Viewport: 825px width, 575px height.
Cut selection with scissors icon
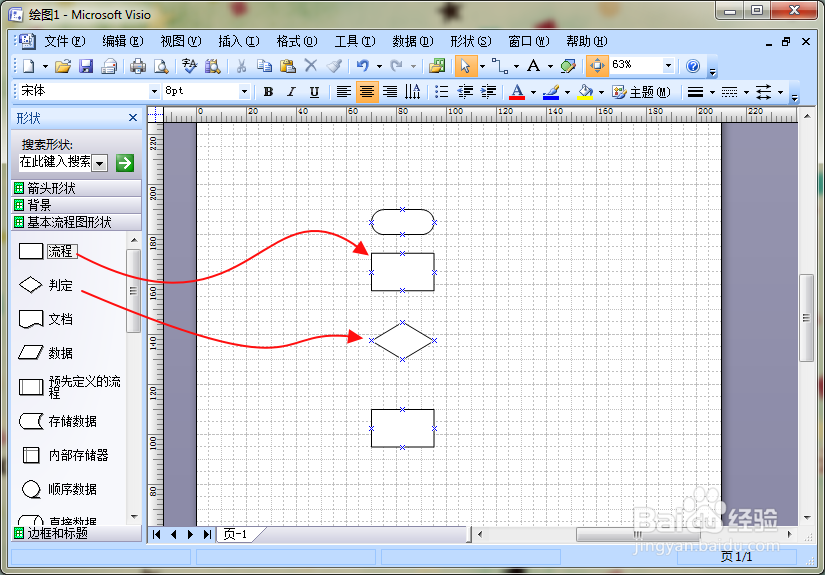[242, 66]
